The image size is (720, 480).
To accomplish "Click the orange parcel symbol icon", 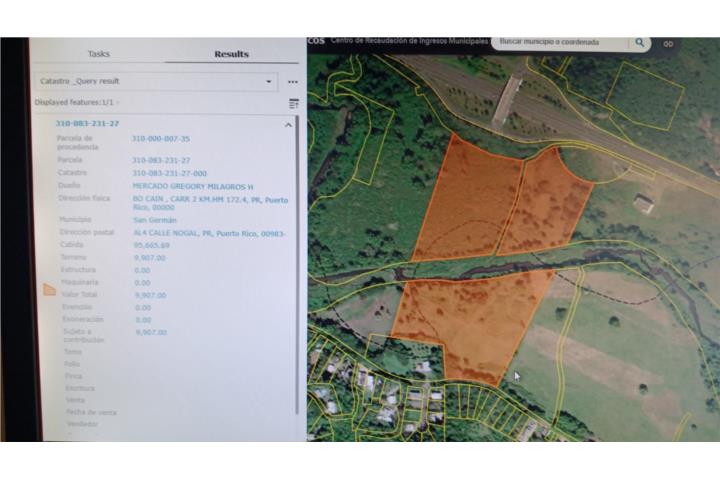I will coord(49,291).
